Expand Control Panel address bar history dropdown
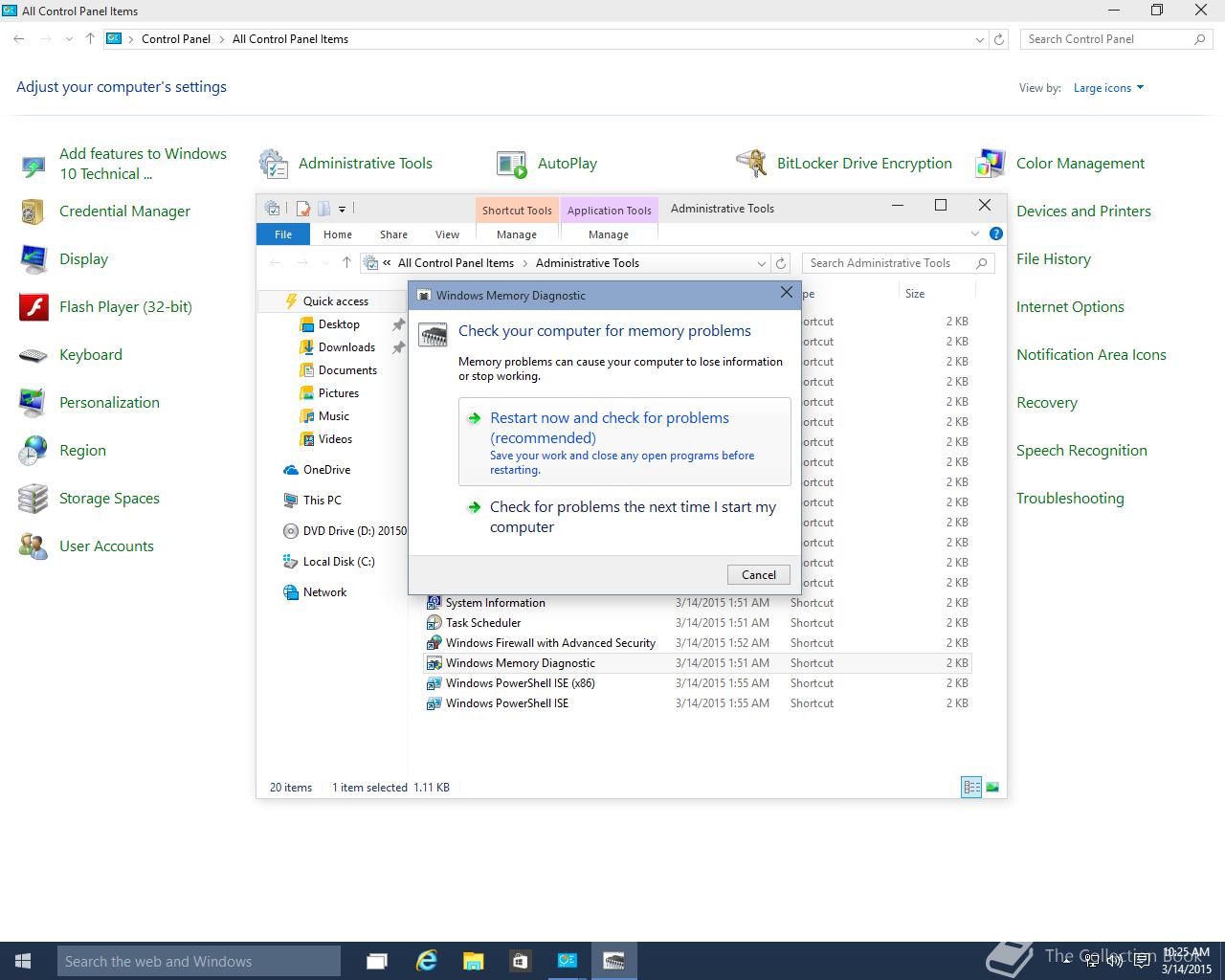 tap(979, 39)
